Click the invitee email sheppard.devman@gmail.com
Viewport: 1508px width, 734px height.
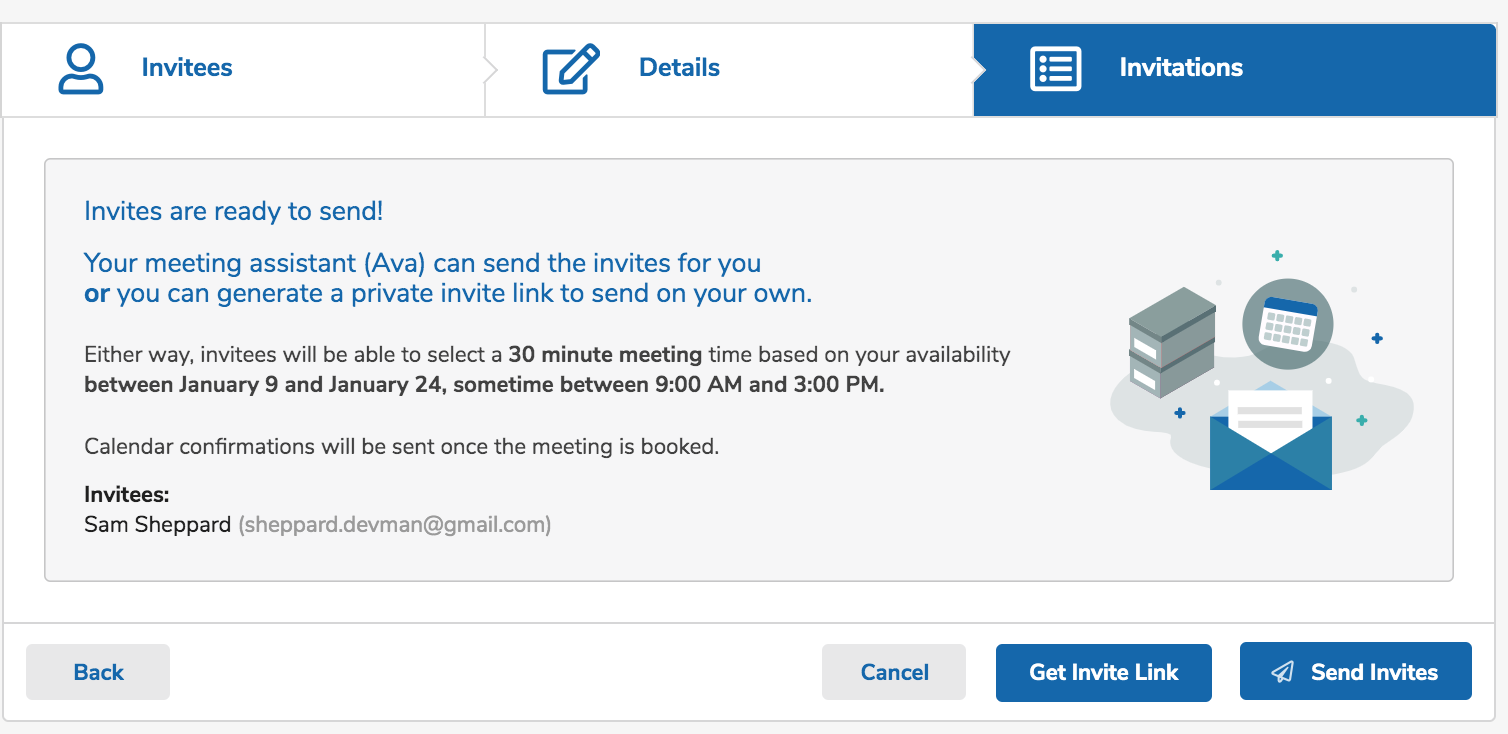(394, 524)
